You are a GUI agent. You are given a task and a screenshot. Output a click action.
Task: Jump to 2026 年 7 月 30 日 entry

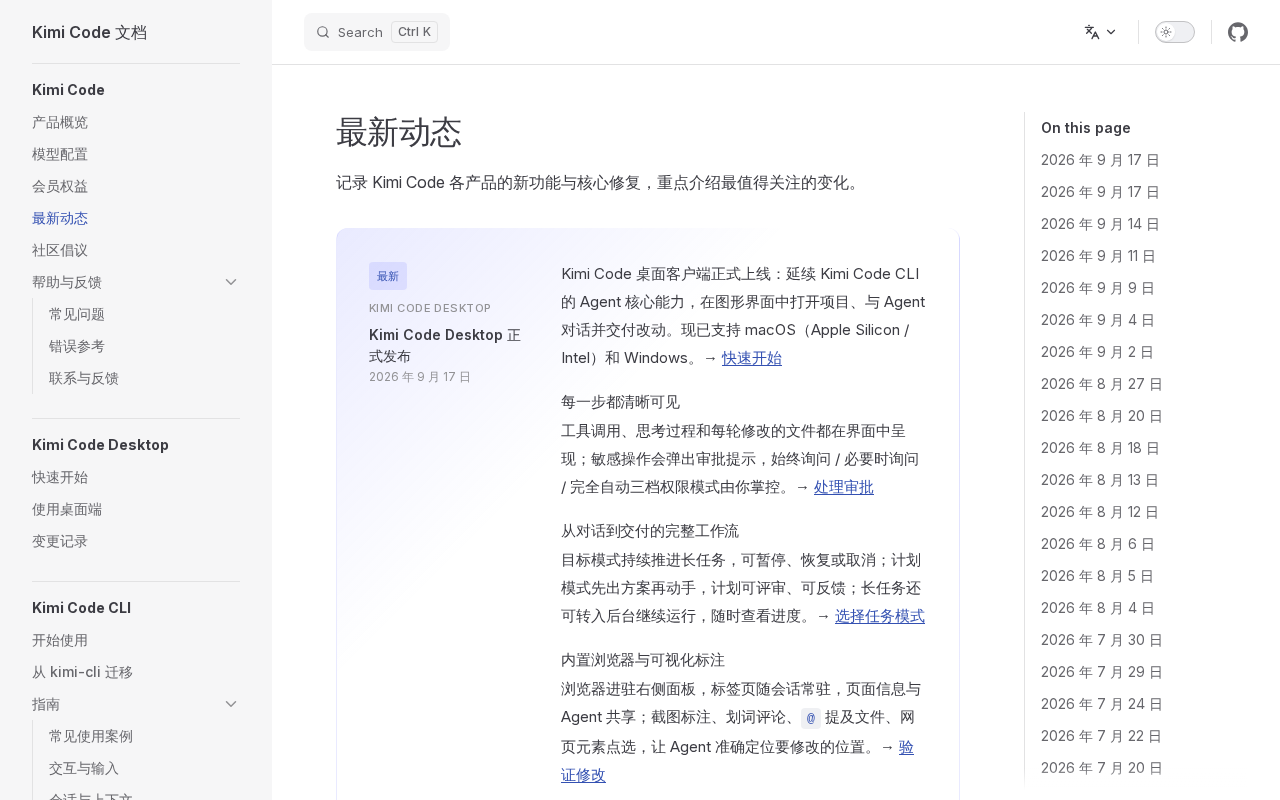(1102, 640)
